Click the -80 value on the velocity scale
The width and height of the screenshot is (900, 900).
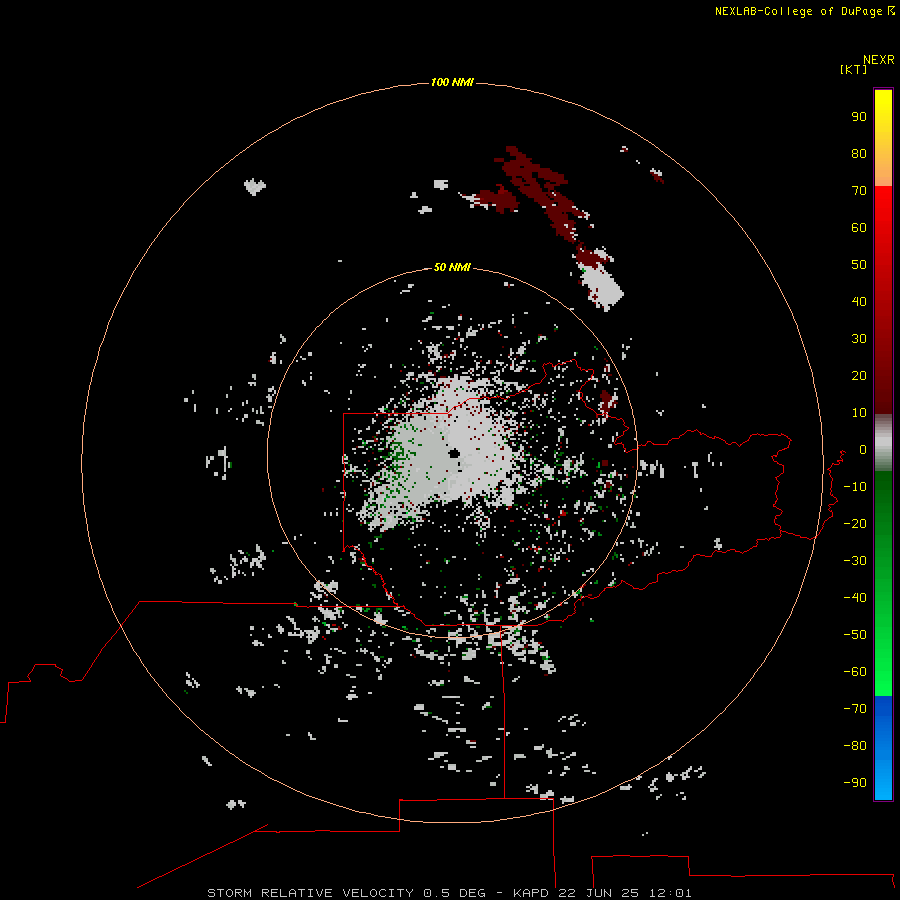[855, 746]
